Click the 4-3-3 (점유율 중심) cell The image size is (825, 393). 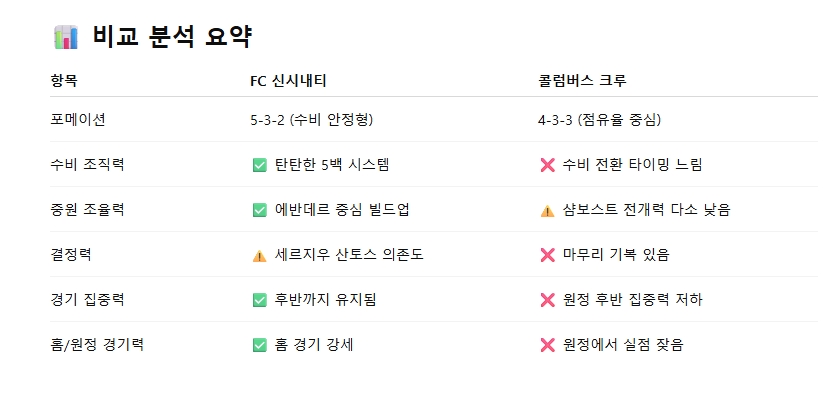(x=599, y=120)
